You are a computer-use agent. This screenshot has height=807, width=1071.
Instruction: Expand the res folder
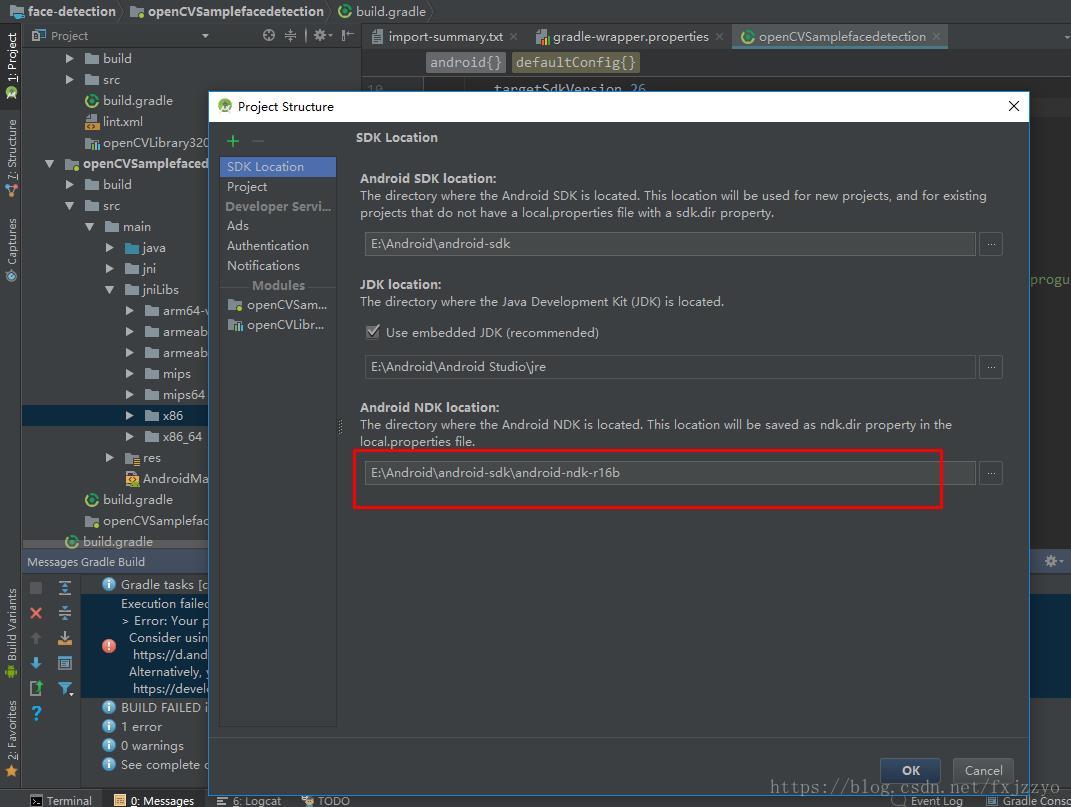[x=109, y=458]
